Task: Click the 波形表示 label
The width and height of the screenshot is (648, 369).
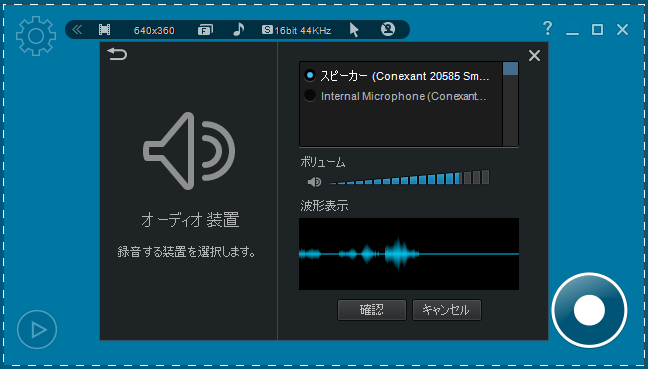Action: click(x=324, y=205)
